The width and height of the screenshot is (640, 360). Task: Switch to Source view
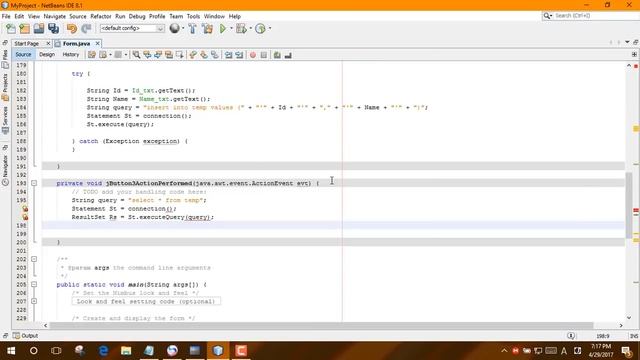pyautogui.click(x=23, y=54)
